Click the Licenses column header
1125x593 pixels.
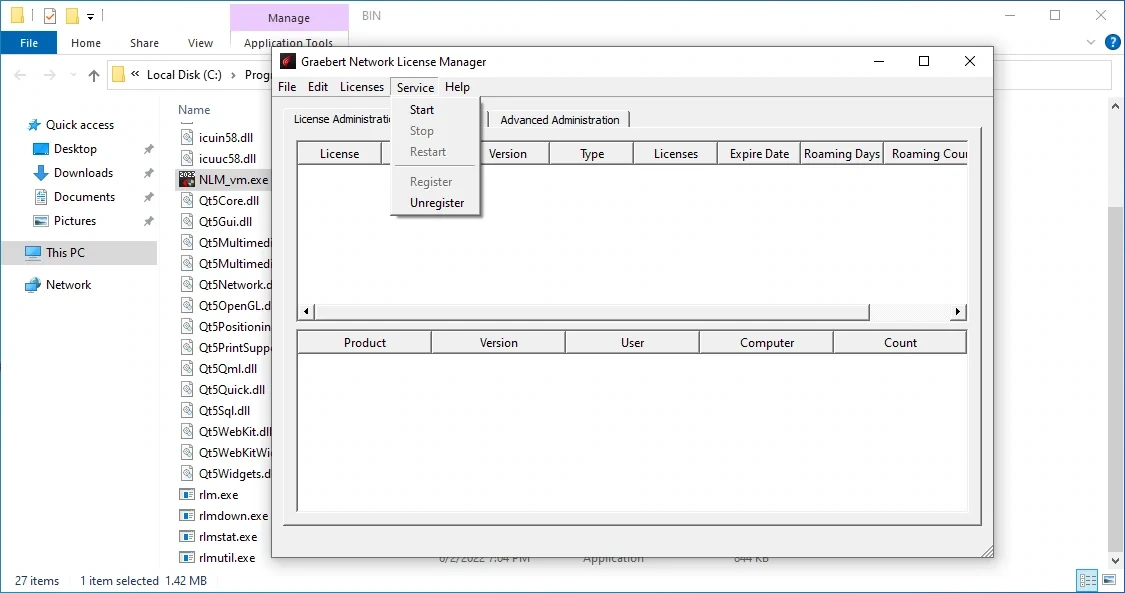click(676, 153)
